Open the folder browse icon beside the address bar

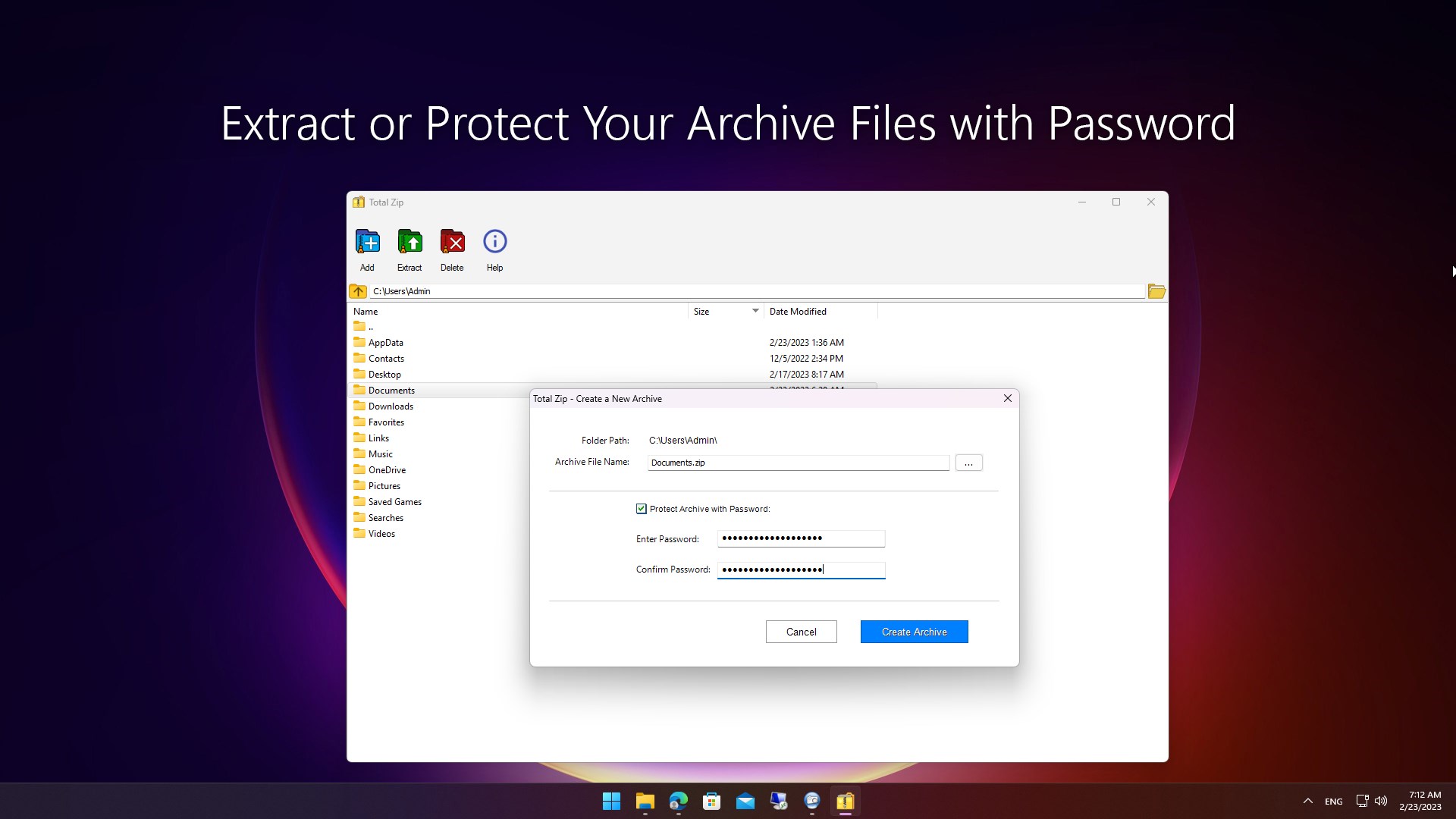[1156, 290]
